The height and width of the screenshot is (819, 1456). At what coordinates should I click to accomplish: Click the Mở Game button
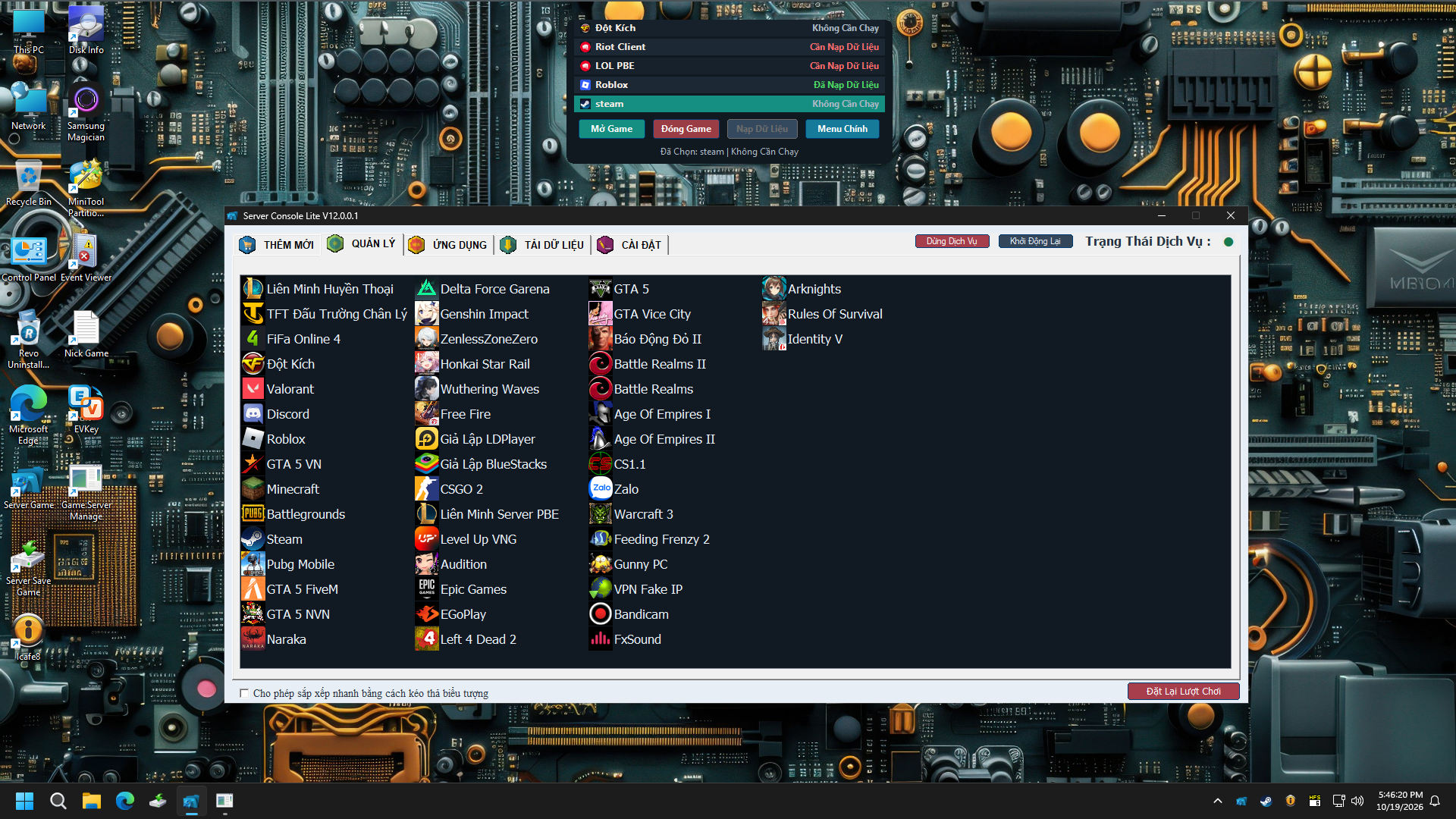pyautogui.click(x=611, y=129)
